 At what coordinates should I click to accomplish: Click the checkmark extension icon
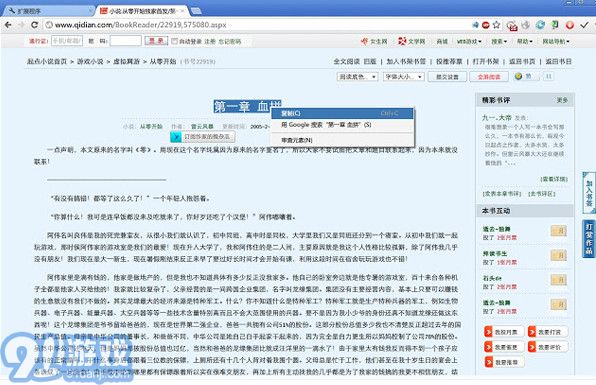click(x=584, y=25)
